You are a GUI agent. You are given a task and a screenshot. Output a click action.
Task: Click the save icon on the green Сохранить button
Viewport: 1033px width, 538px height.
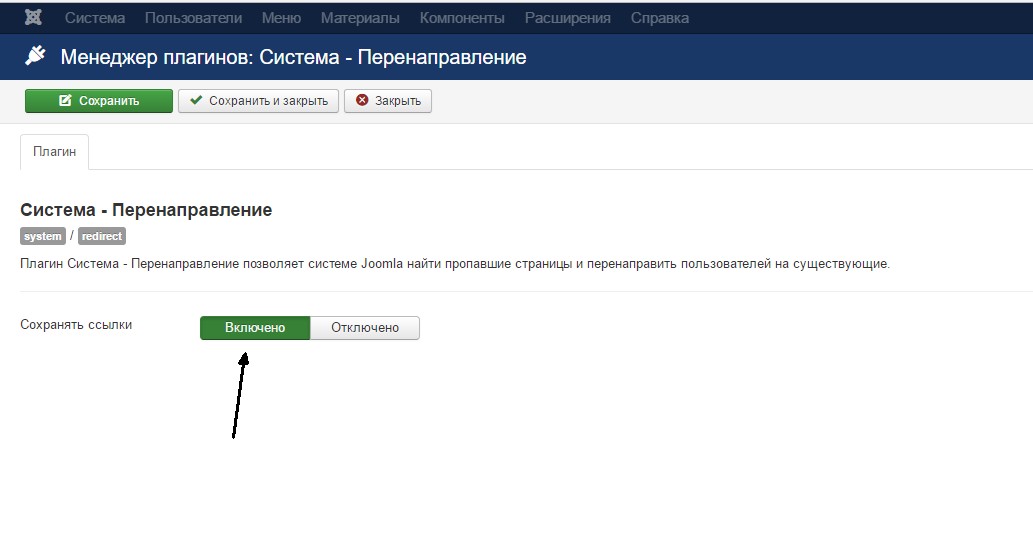pos(65,101)
